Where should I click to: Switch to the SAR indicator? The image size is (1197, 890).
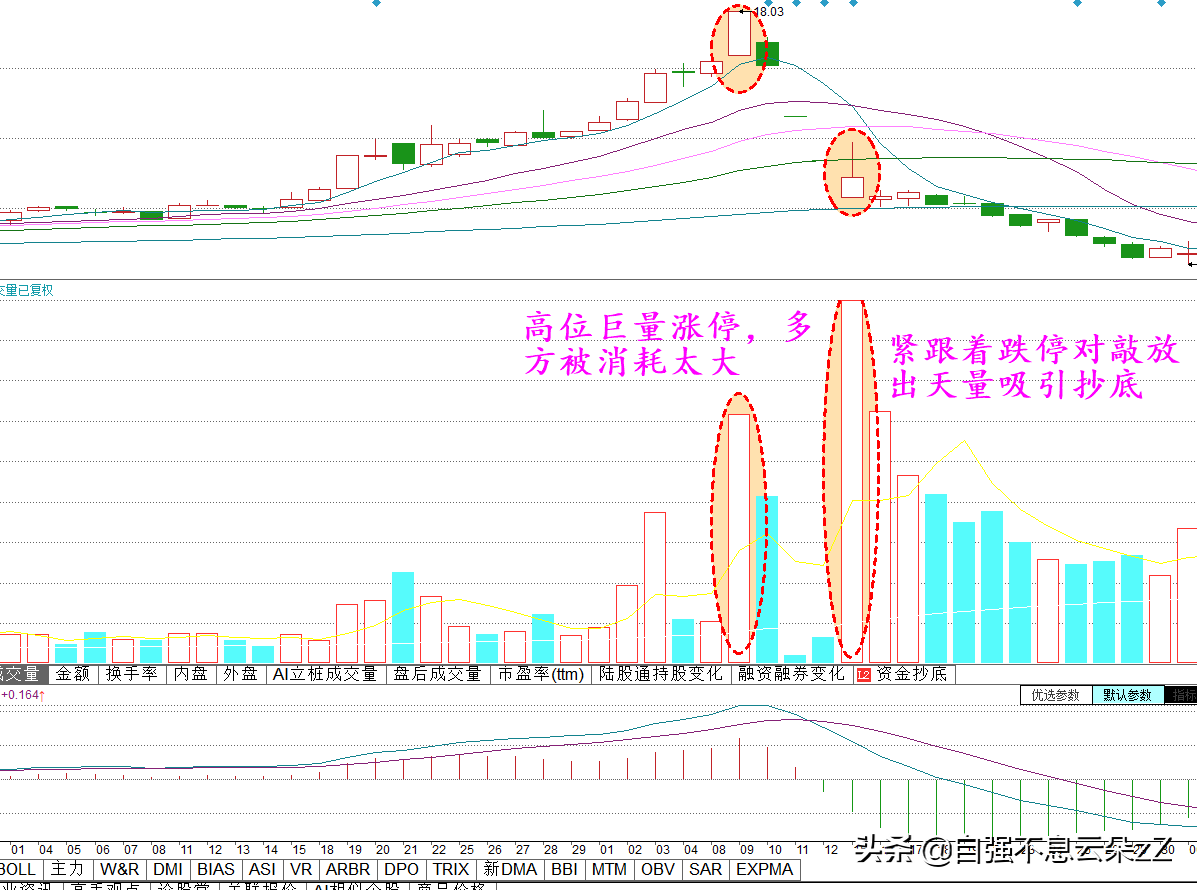(705, 869)
